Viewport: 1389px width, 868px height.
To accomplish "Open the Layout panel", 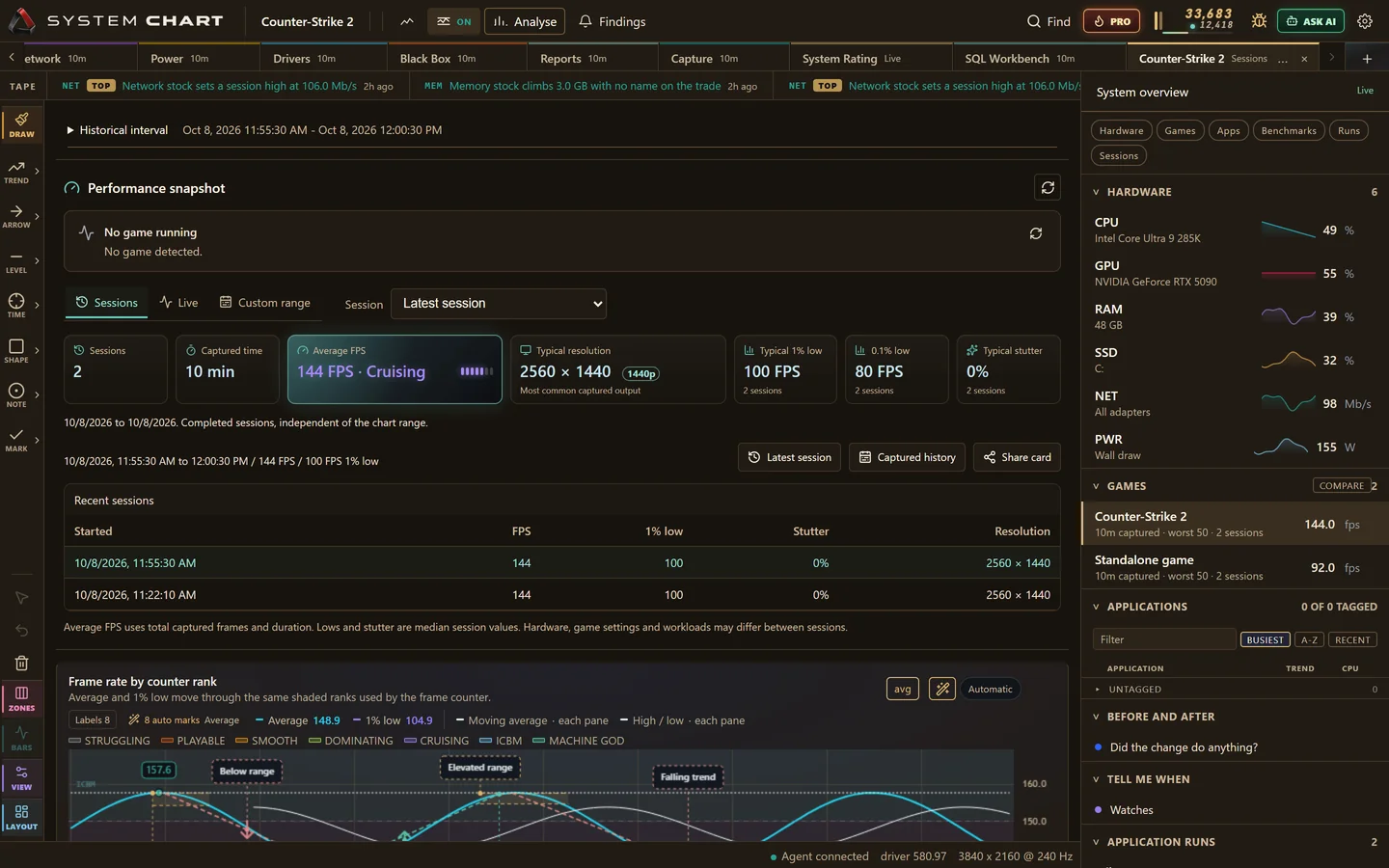I will tap(21, 817).
